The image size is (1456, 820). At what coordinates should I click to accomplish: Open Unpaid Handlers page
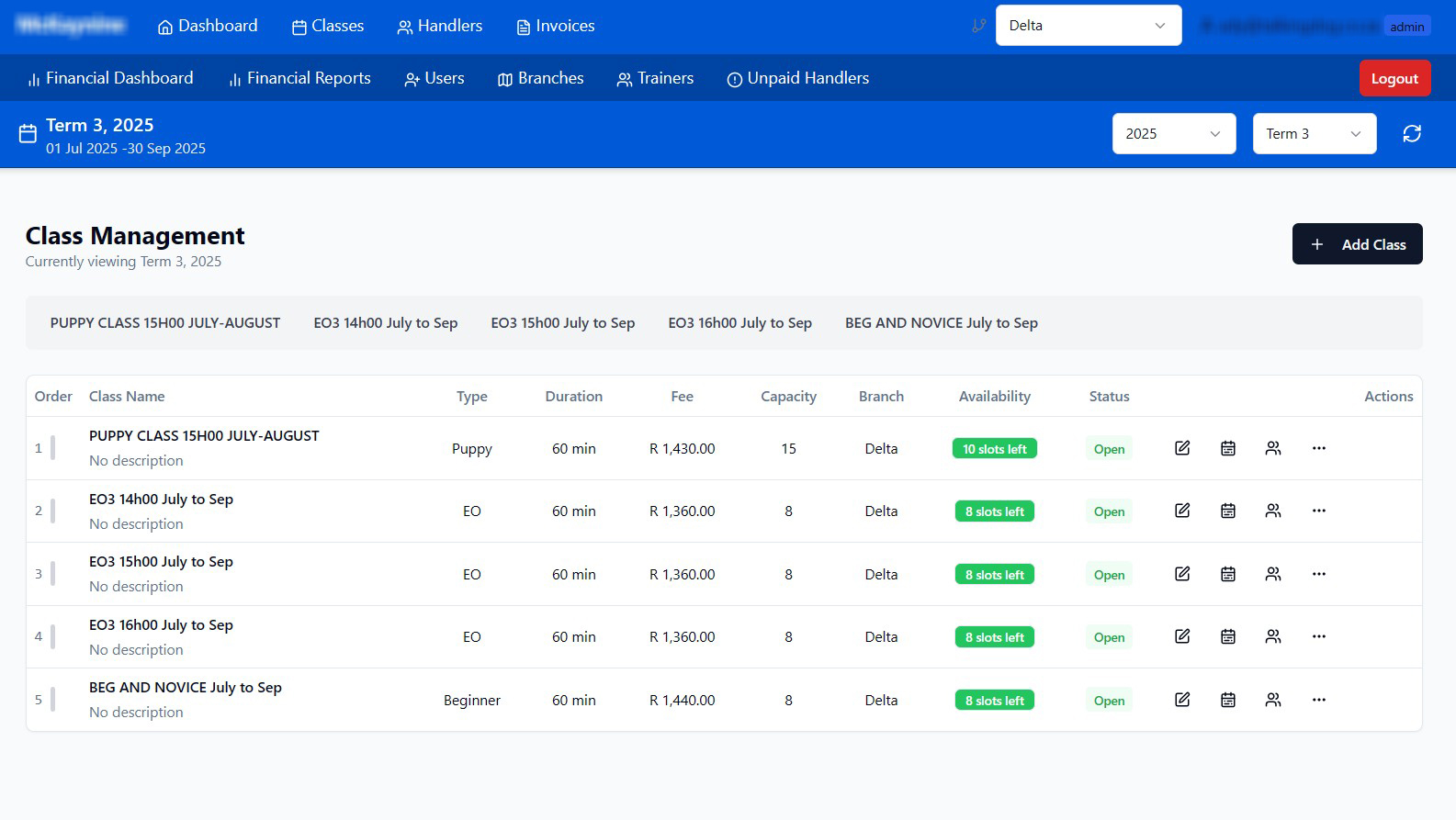pos(798,78)
